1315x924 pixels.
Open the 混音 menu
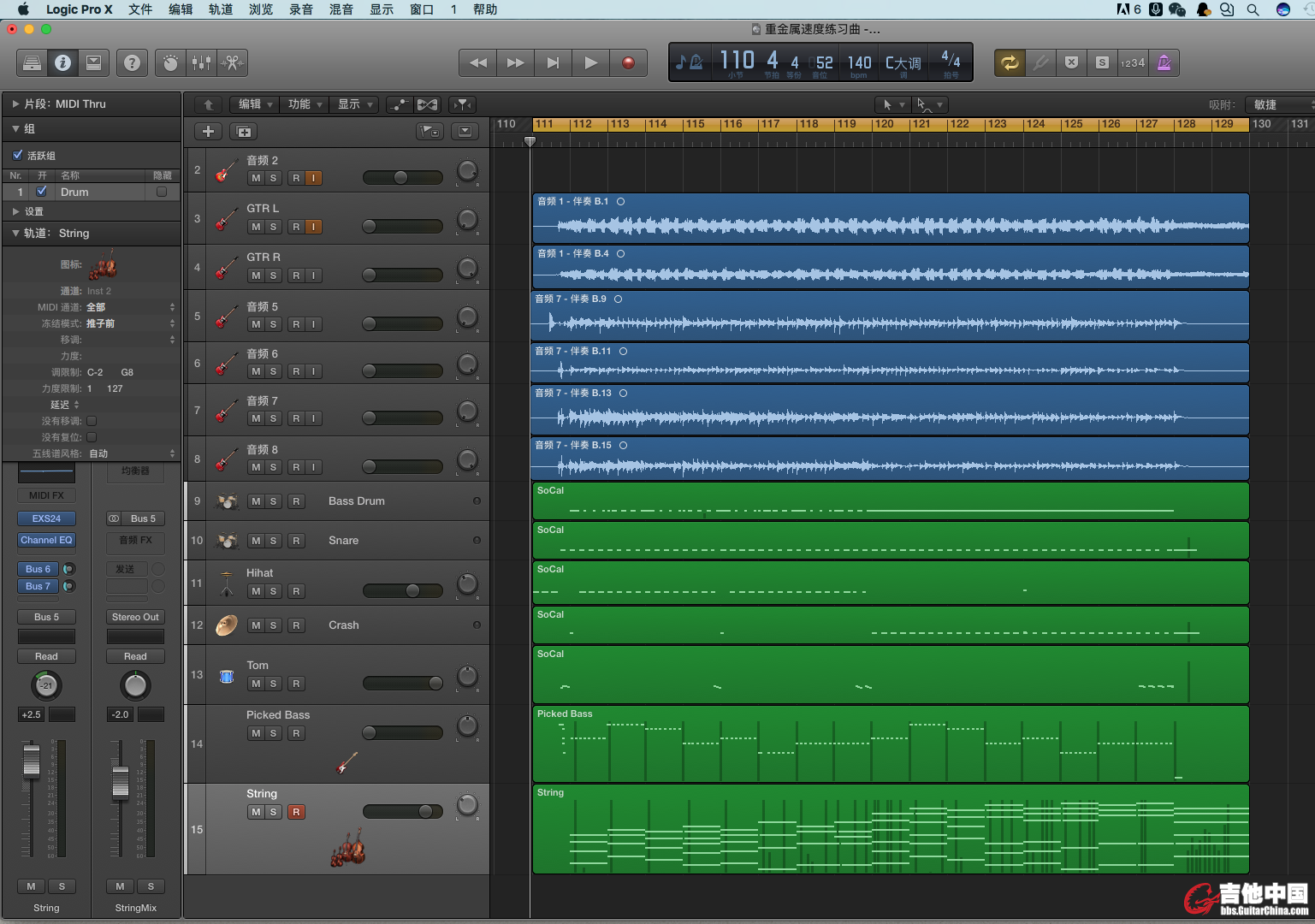coord(341,9)
